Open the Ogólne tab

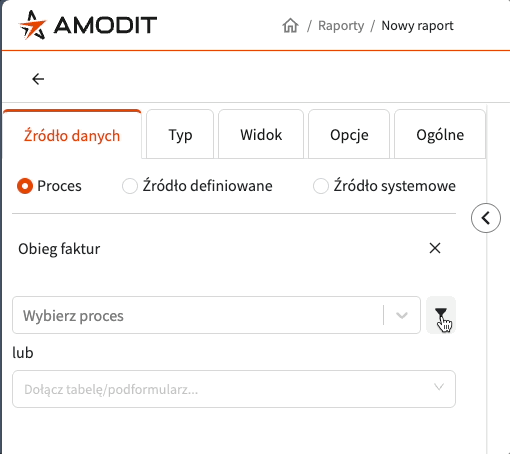[x=440, y=134]
